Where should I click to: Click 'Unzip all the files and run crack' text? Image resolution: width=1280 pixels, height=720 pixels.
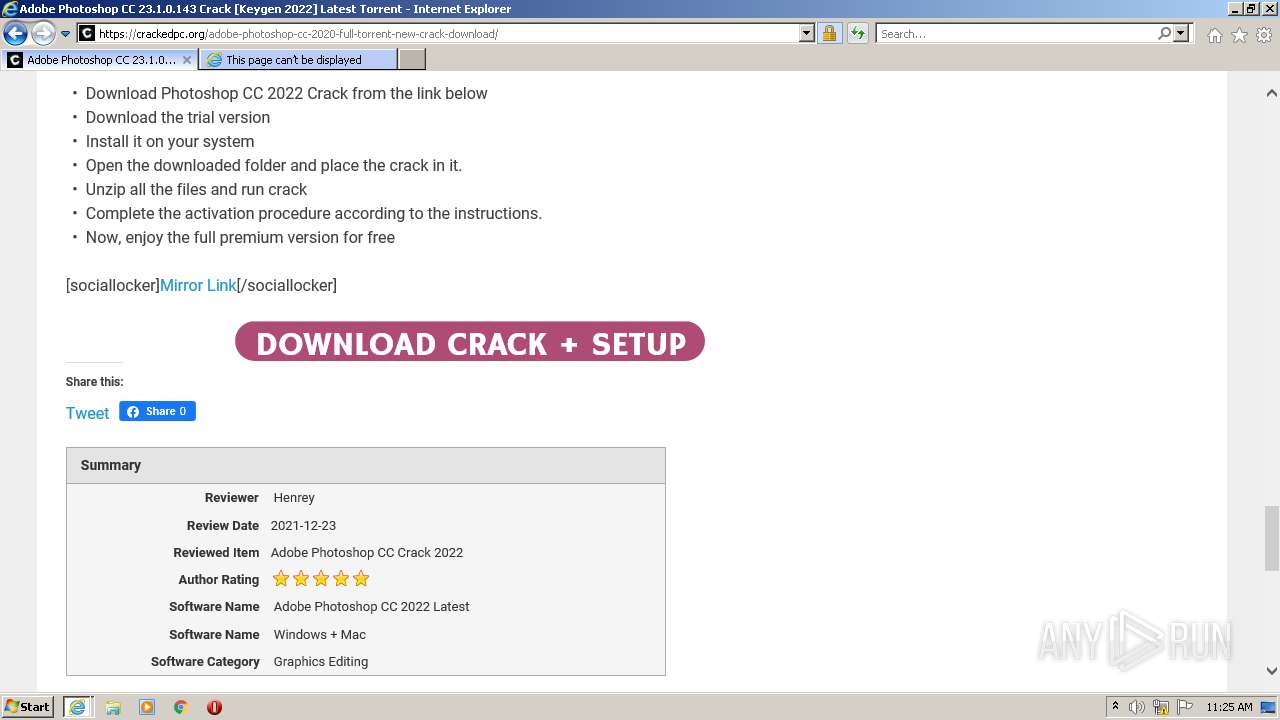tap(196, 189)
